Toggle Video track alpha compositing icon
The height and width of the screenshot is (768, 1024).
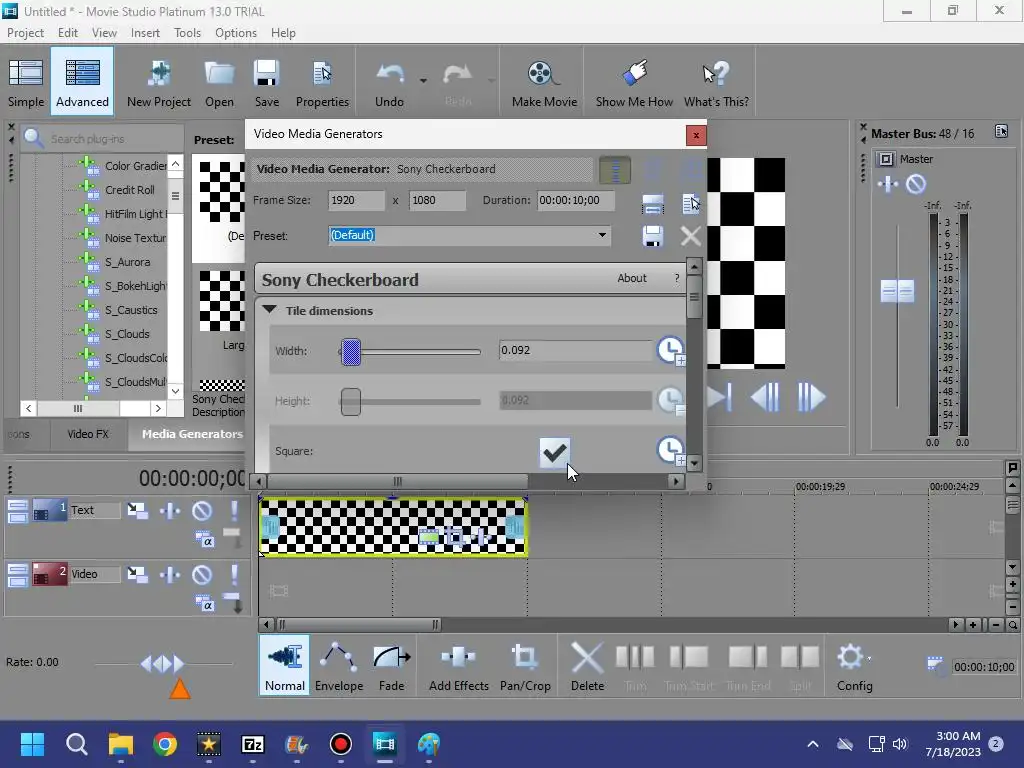click(204, 603)
